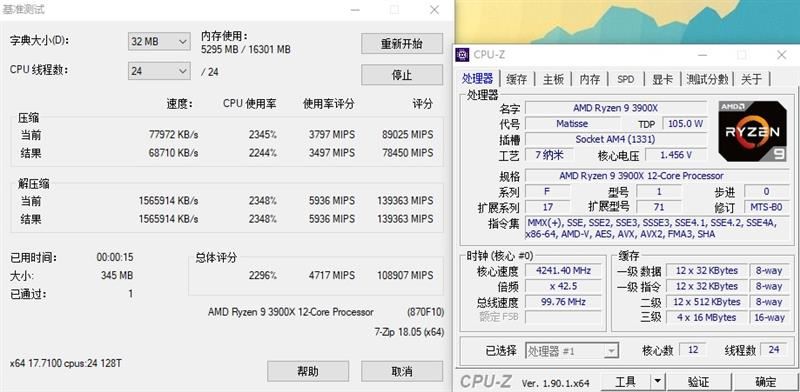Click the 停止 button
The image size is (800, 392).
[402, 75]
